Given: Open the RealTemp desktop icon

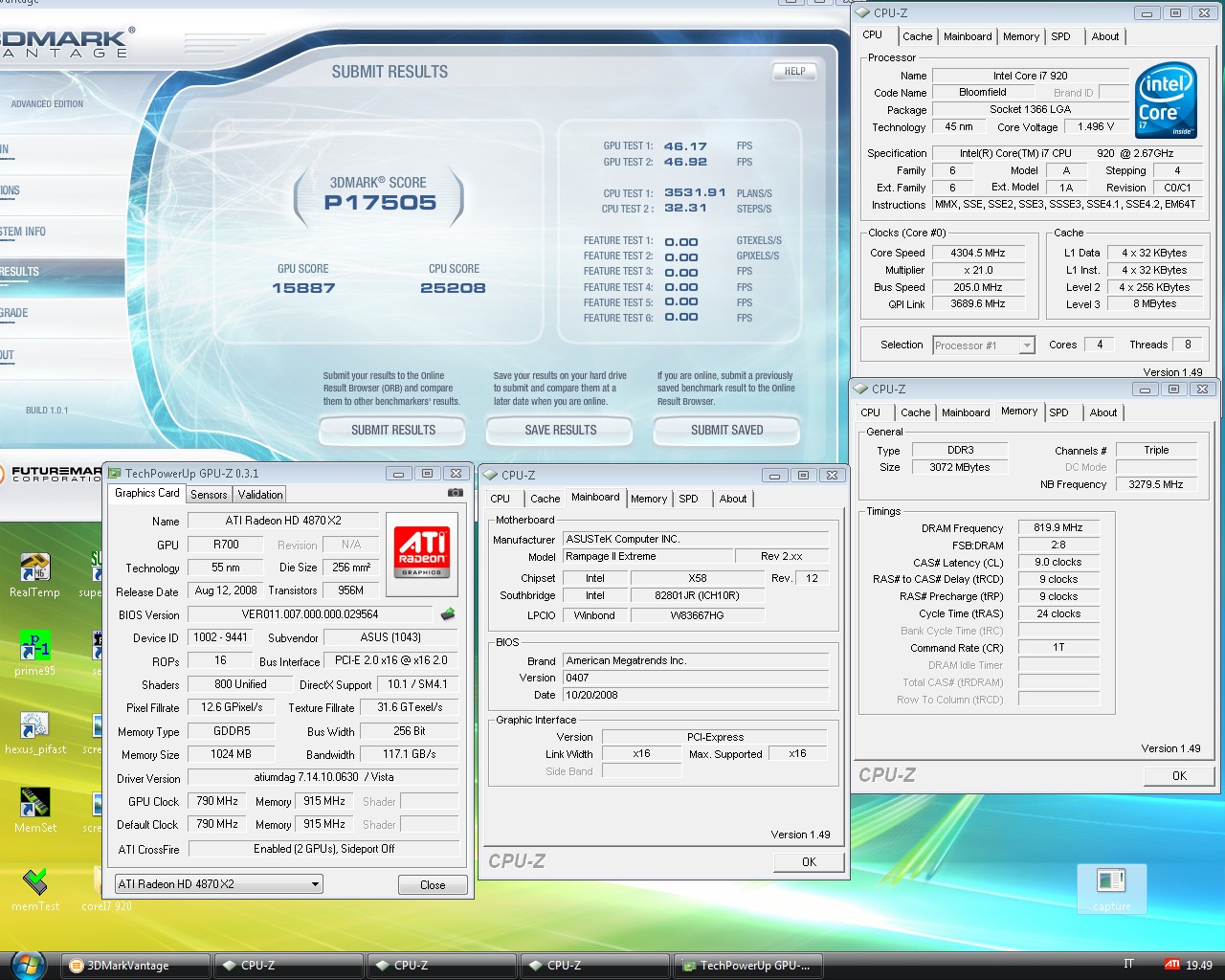Looking at the screenshot, I should 34,576.
